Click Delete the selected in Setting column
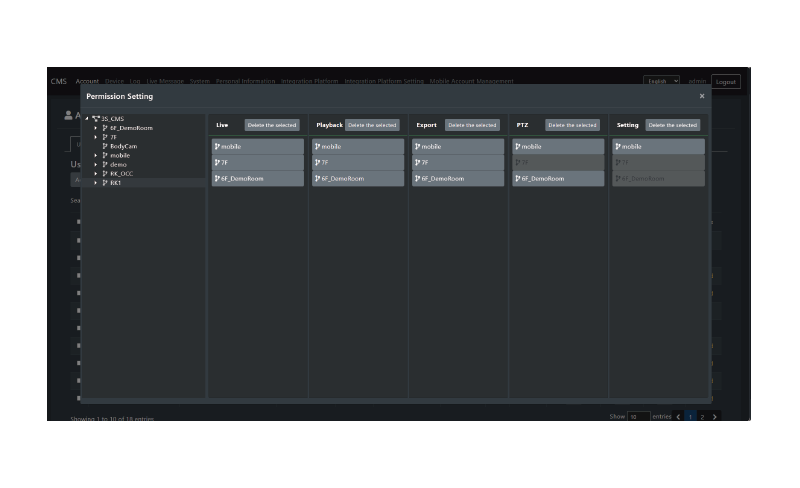This screenshot has height=488, width=800. [x=672, y=125]
